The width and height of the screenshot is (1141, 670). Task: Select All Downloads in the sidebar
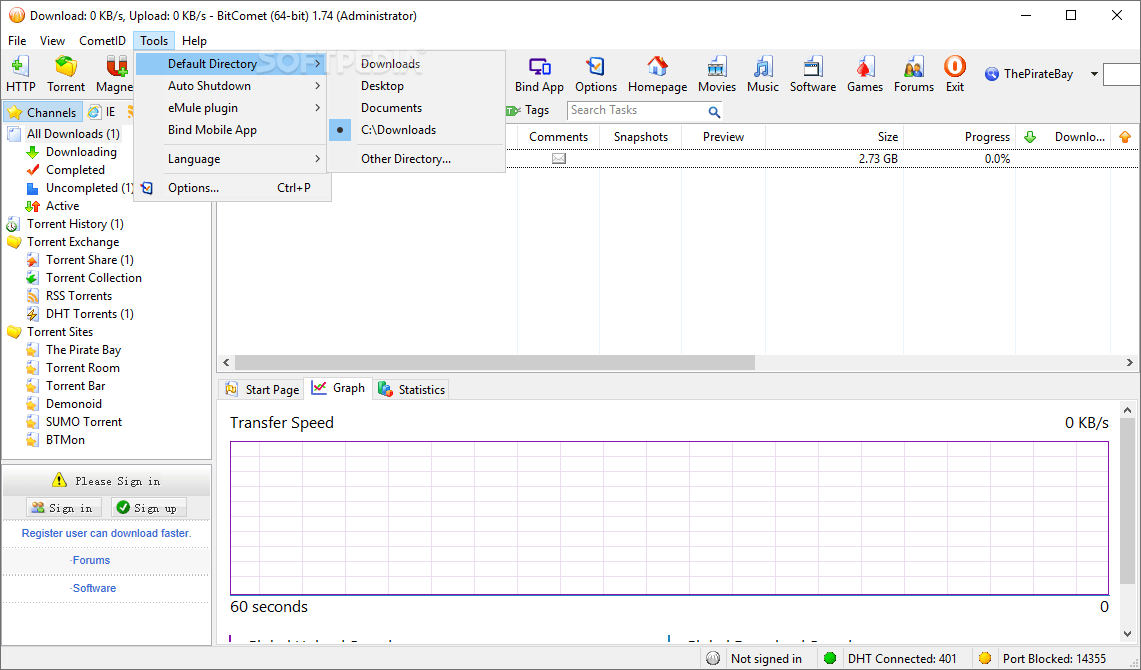click(x=73, y=134)
